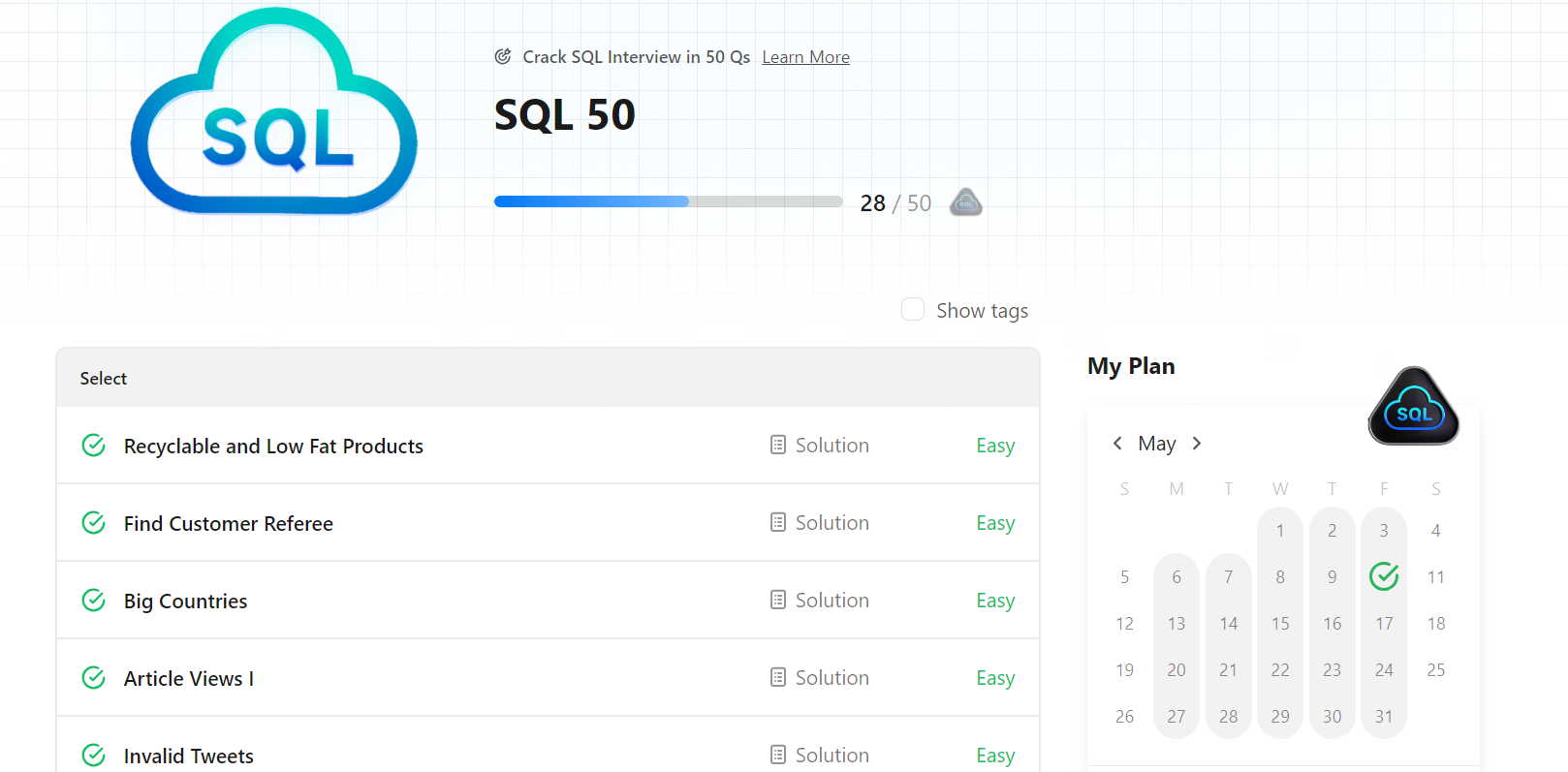This screenshot has height=772, width=1568.
Task: Select May 21 in the calendar
Action: 1228,669
